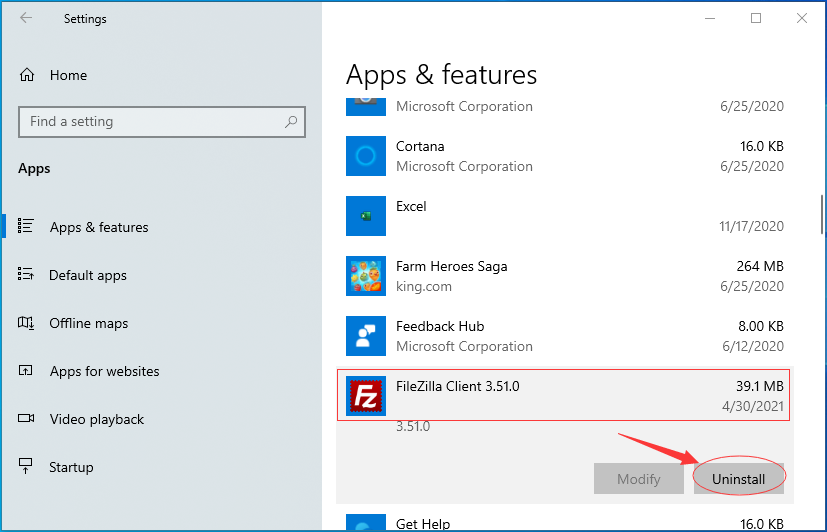Click the back arrow icon
Screen dimensions: 827x532
click(x=26, y=18)
